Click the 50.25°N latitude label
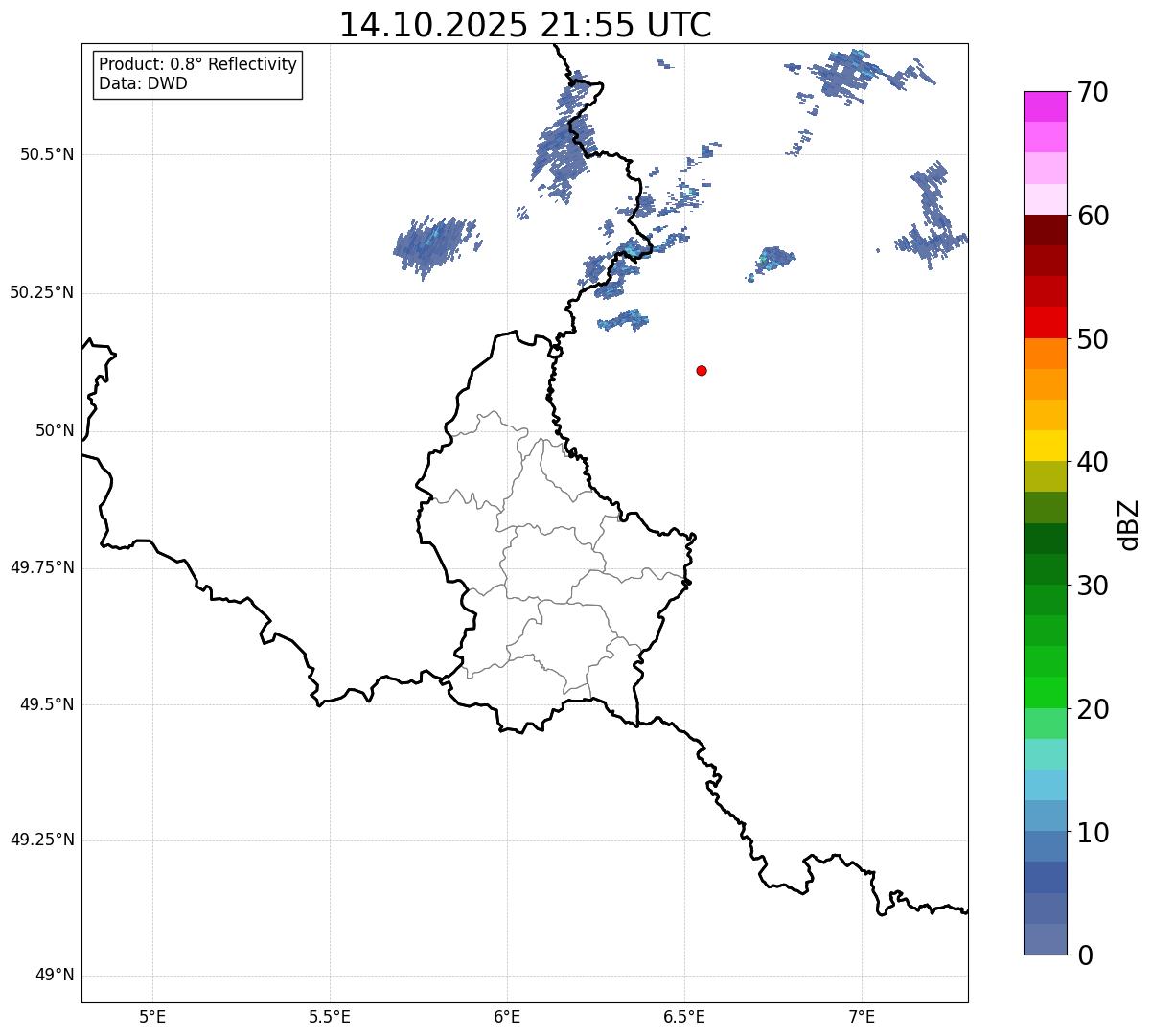 point(42,292)
